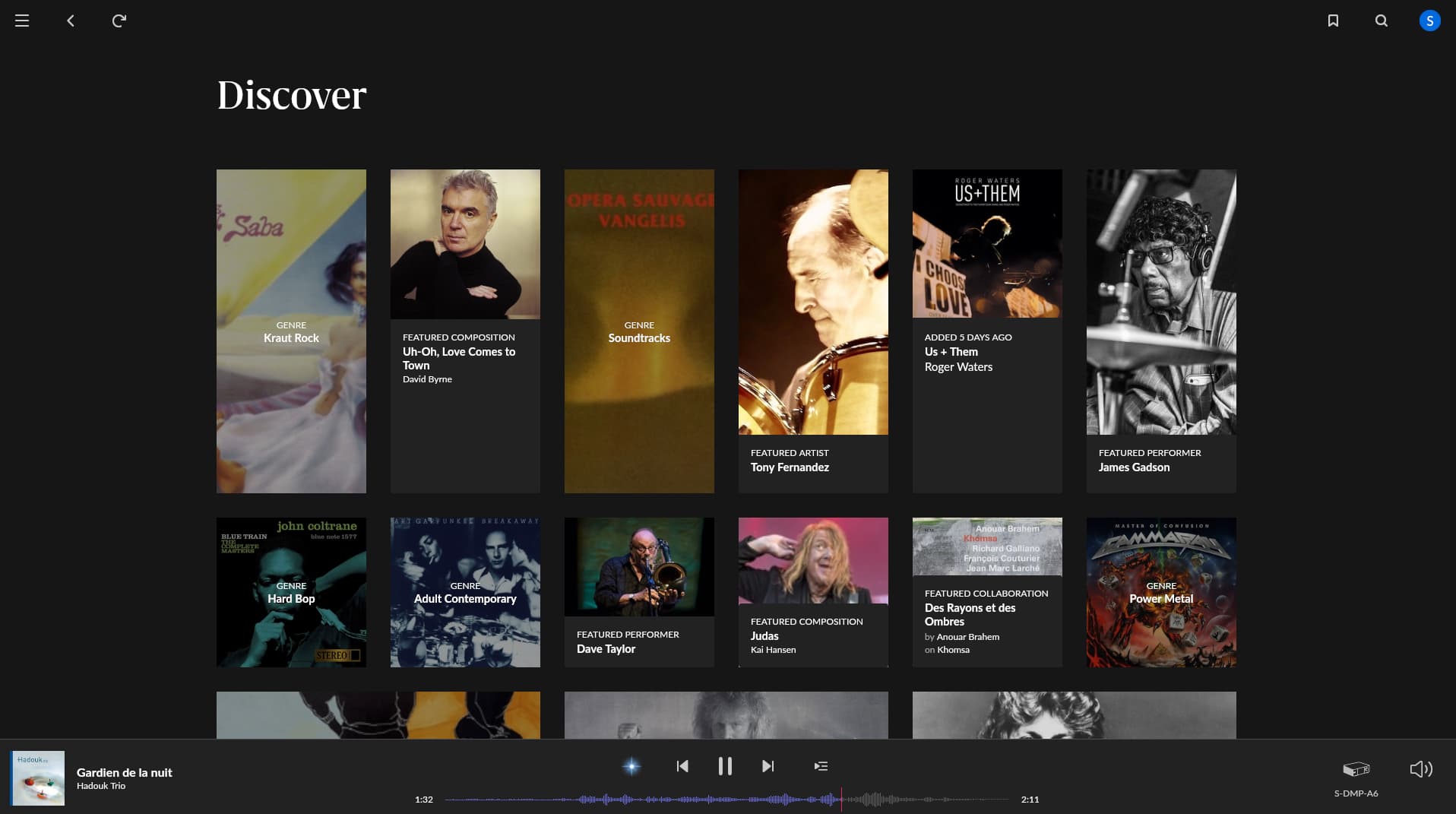Open the Us + Them album
Image resolution: width=1456 pixels, height=814 pixels.
(x=951, y=352)
